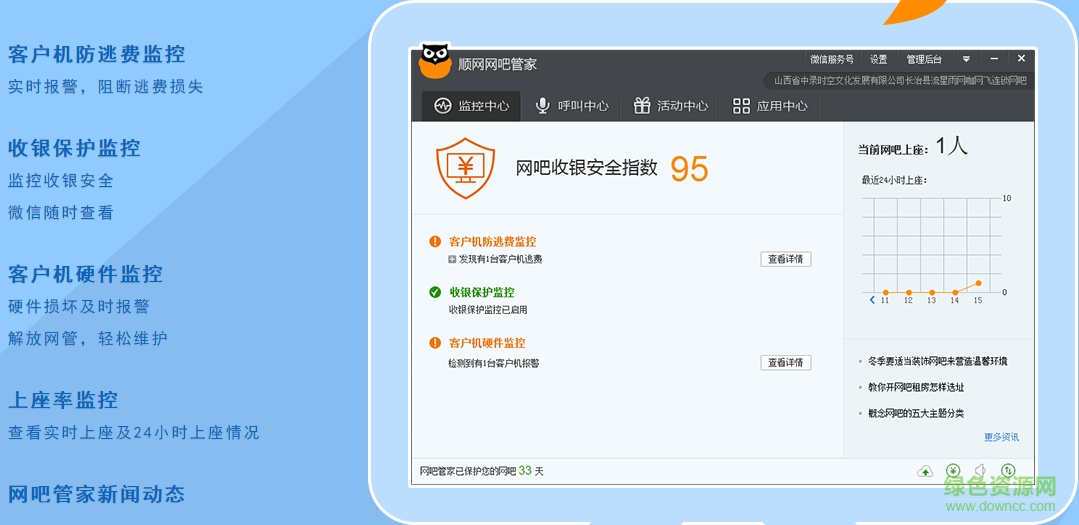
Task: Open 管理后台 in the title bar
Action: pos(923,59)
